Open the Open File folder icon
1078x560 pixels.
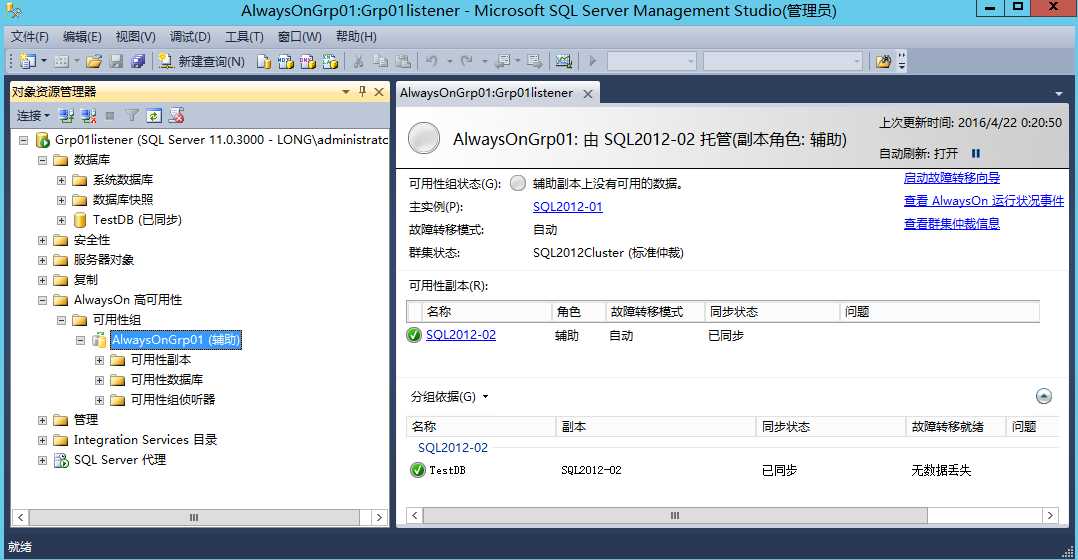click(x=94, y=61)
